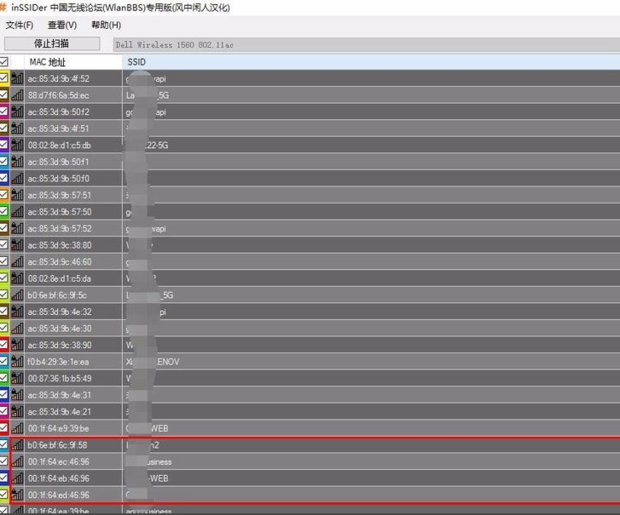Screen dimensions: 620x515
Task: Select MAC address ac:85:3d:9b:57:51
Action: click(x=59, y=195)
